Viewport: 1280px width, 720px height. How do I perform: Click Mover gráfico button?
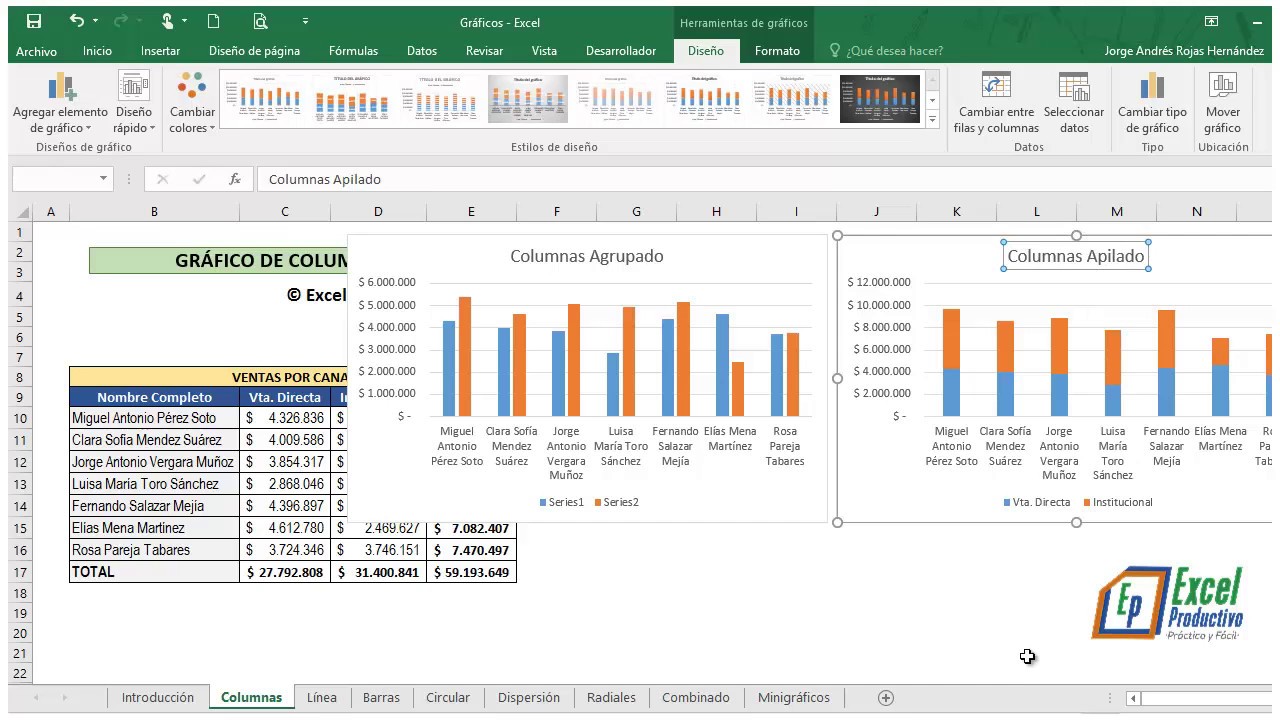click(1222, 103)
